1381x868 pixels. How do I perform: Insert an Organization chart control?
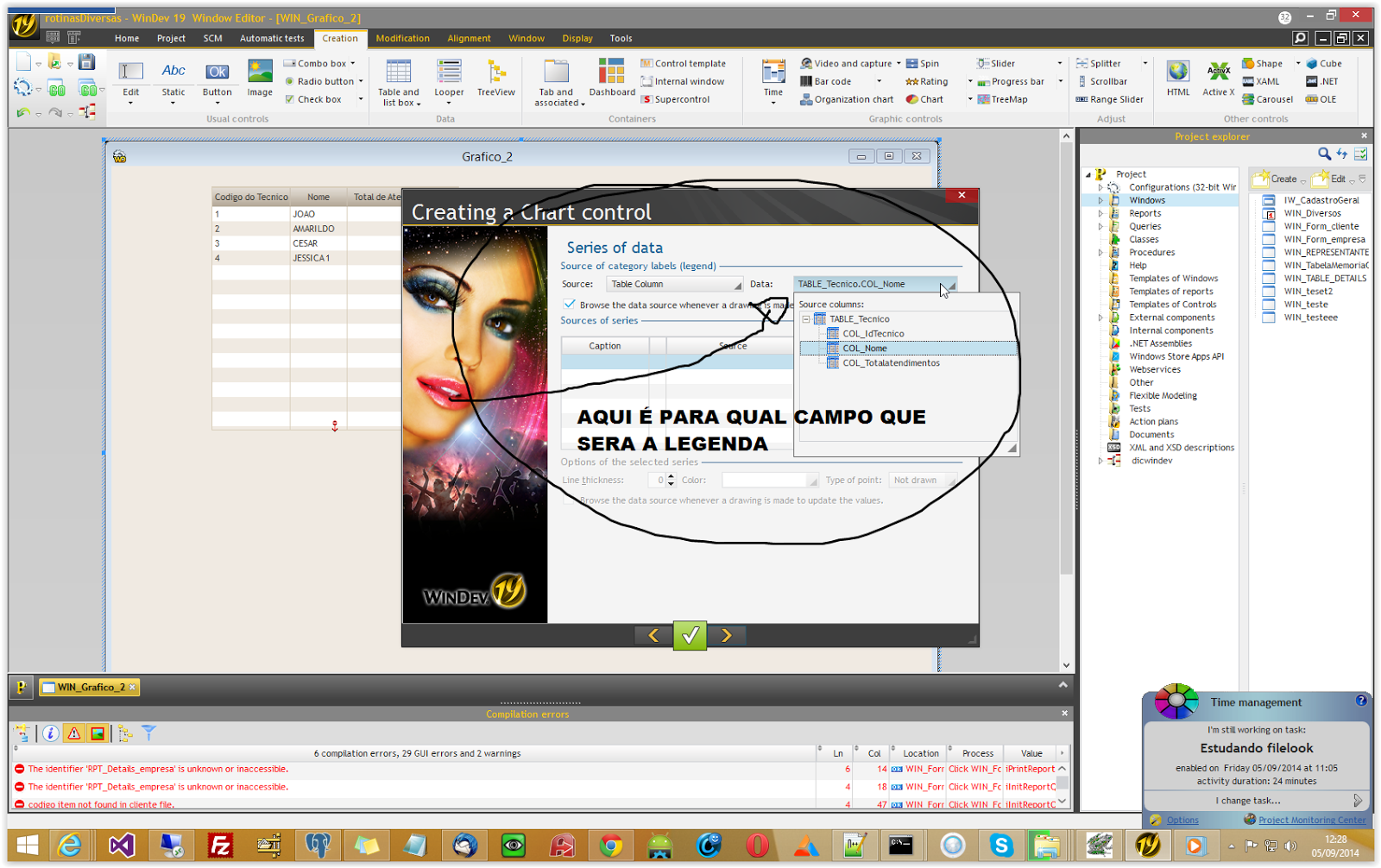click(x=847, y=99)
